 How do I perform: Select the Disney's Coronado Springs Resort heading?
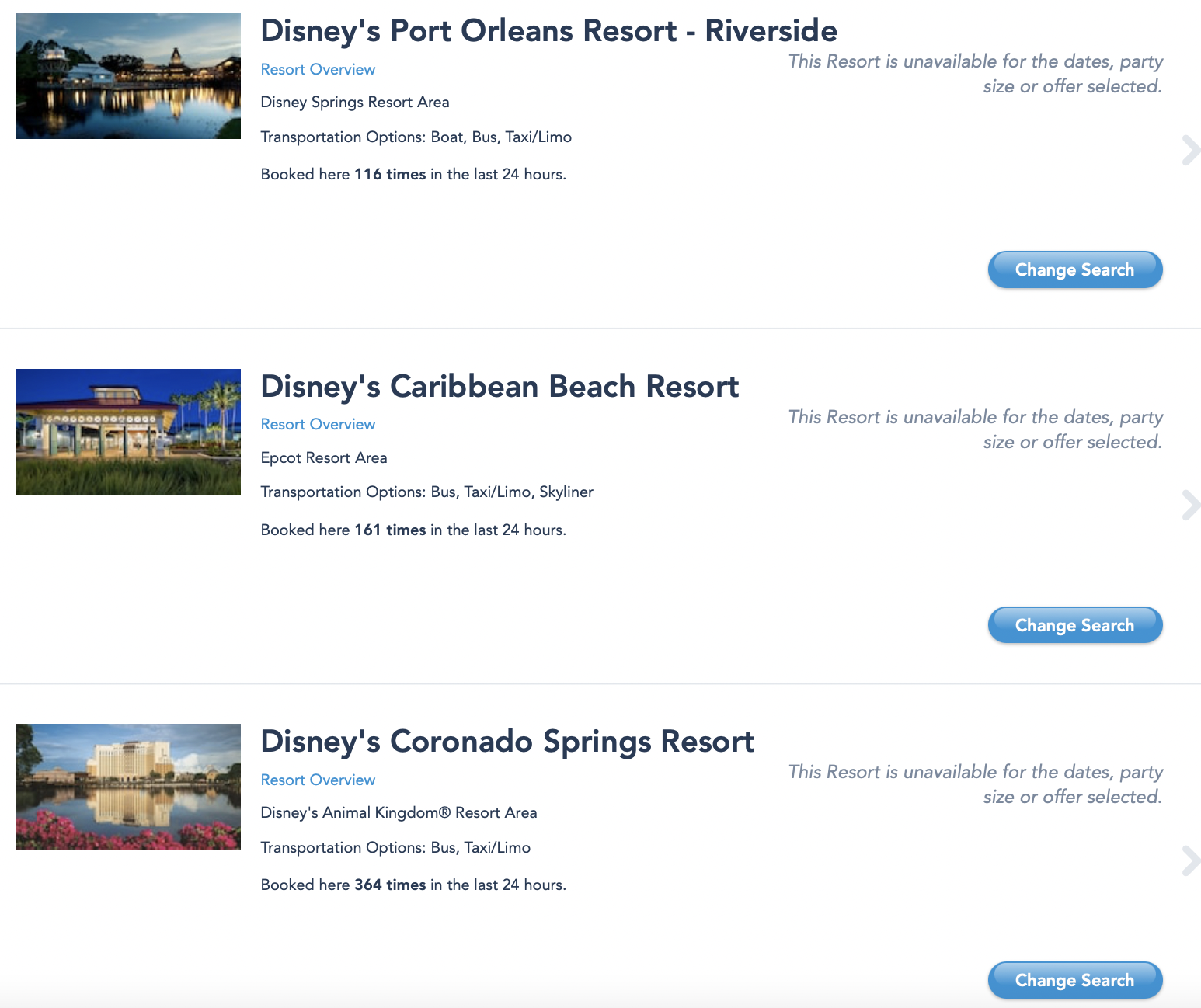[507, 742]
